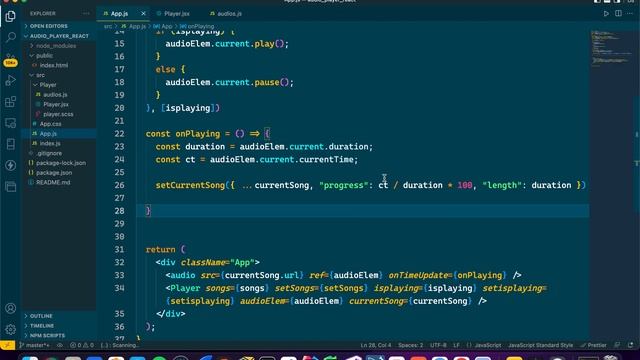Click the src breadcrumb segment

pos(108,26)
